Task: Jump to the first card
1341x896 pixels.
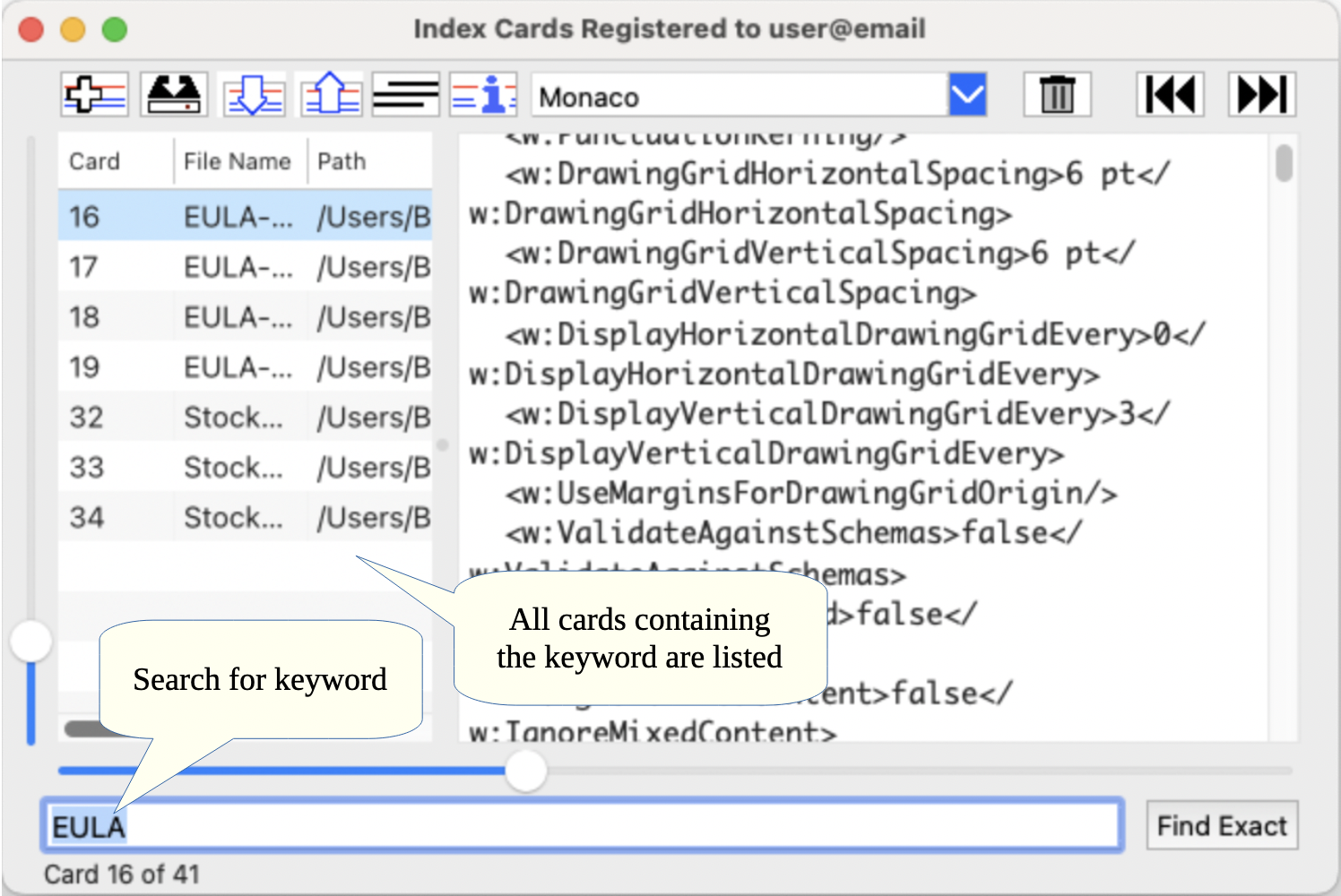Action: [x=1171, y=95]
